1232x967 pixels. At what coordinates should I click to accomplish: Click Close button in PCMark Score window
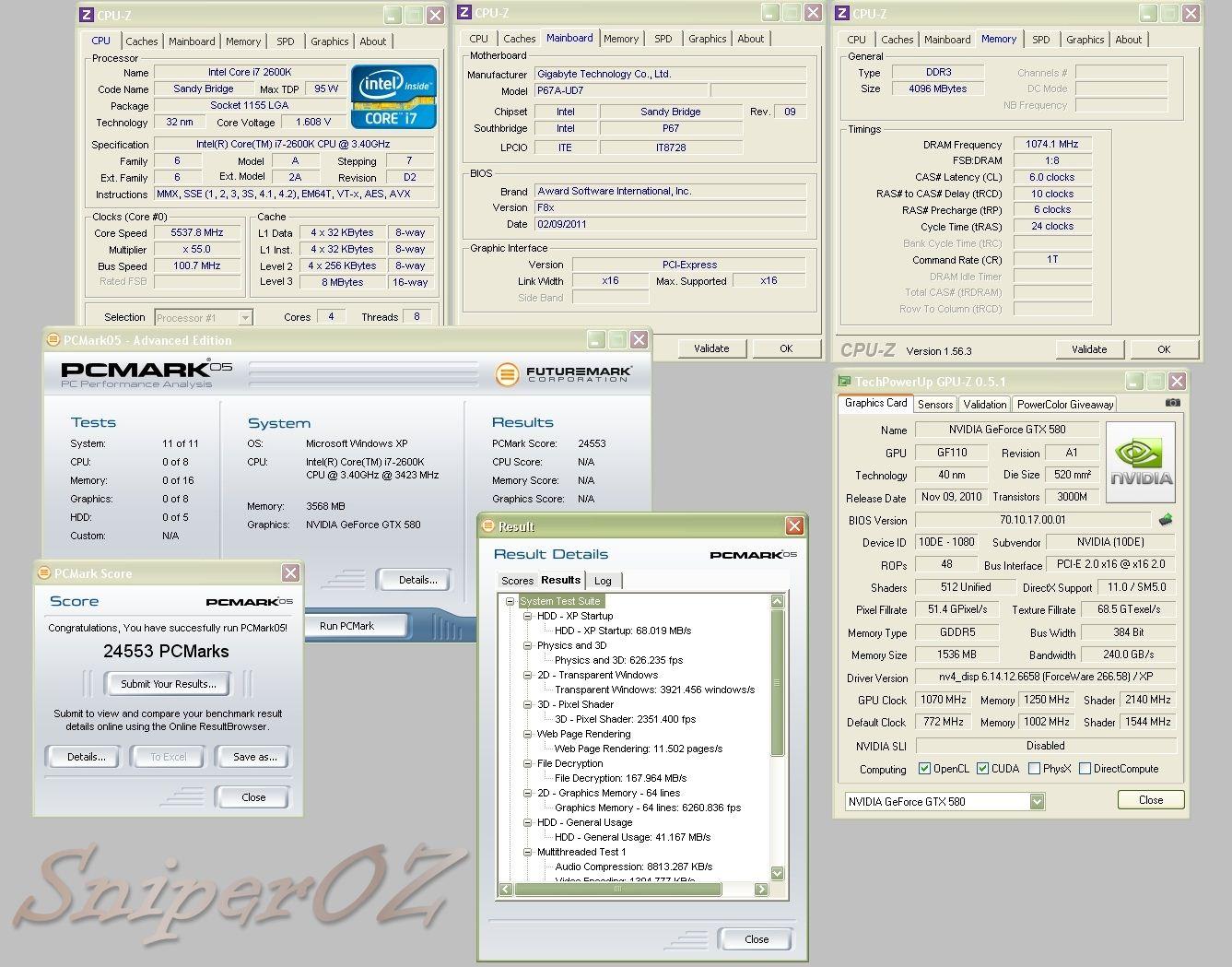(x=253, y=797)
